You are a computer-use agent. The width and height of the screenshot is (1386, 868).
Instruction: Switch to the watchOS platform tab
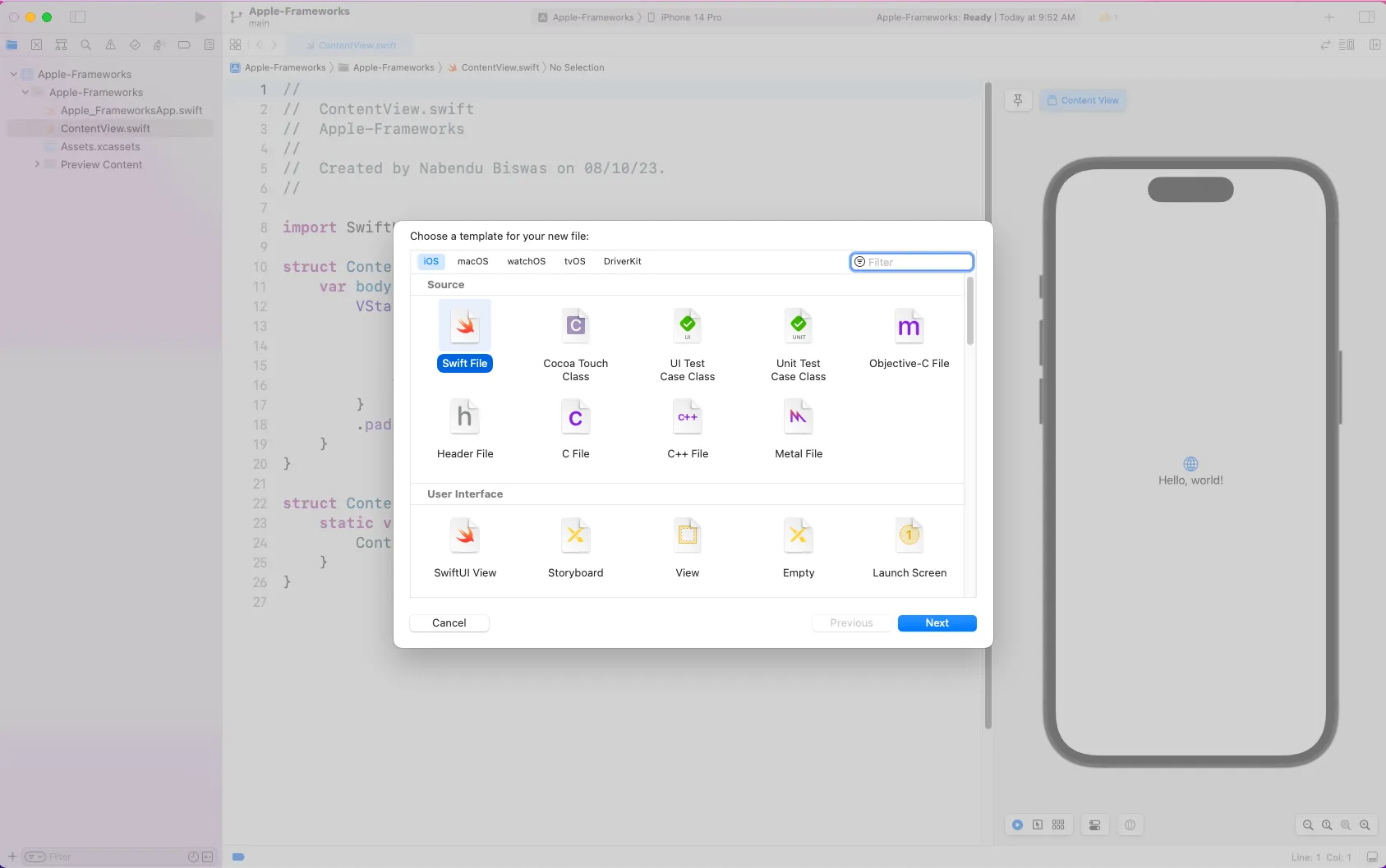(526, 261)
